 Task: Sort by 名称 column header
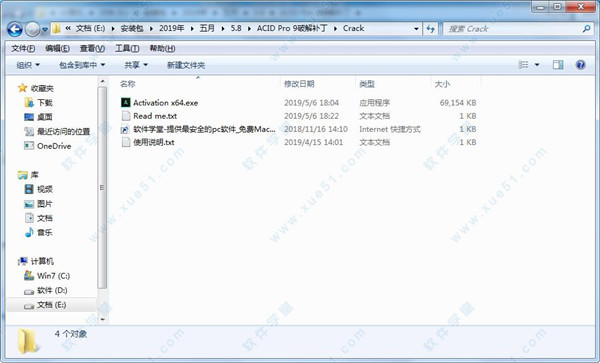(127, 84)
